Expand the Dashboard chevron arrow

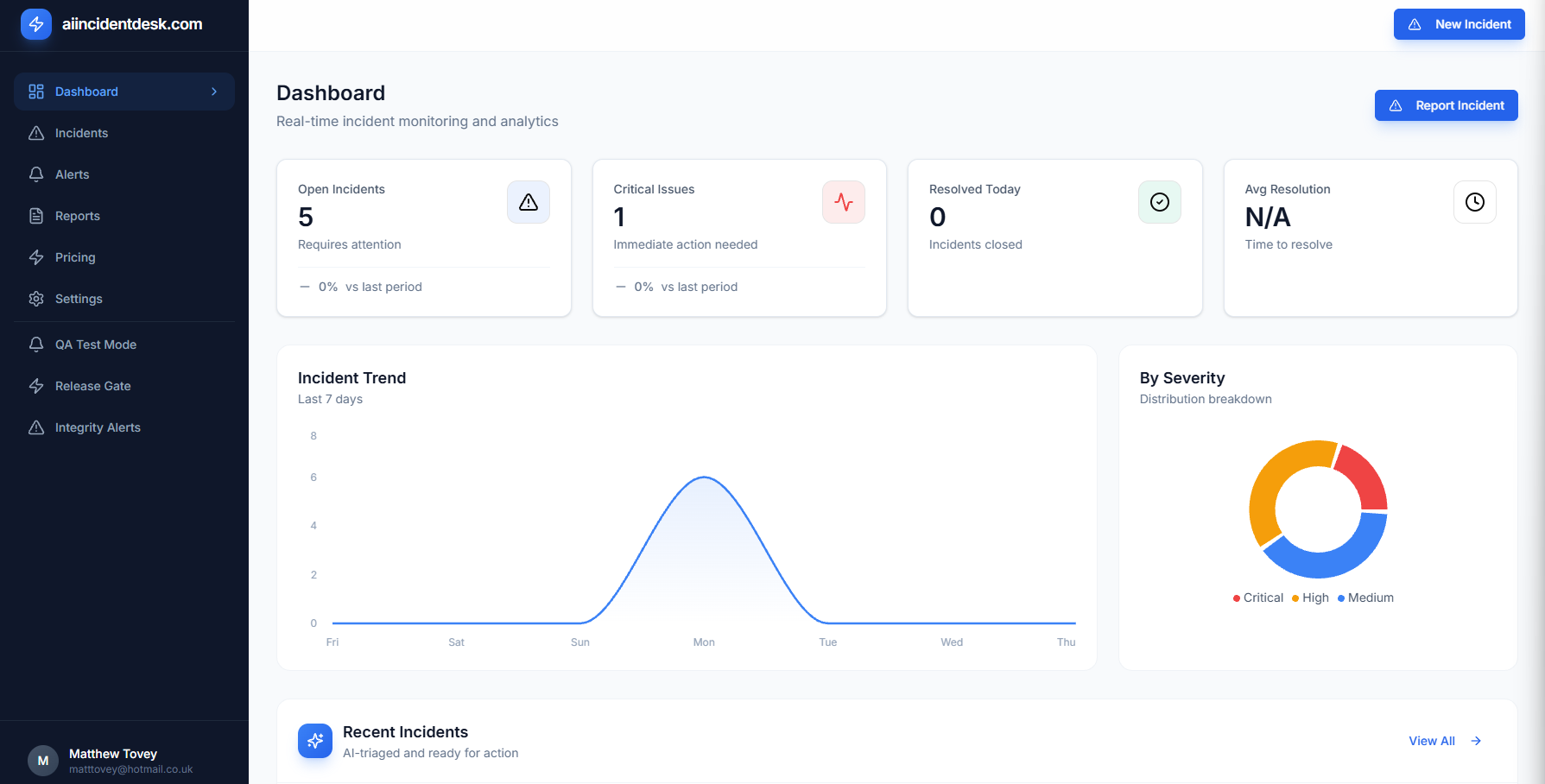[214, 92]
